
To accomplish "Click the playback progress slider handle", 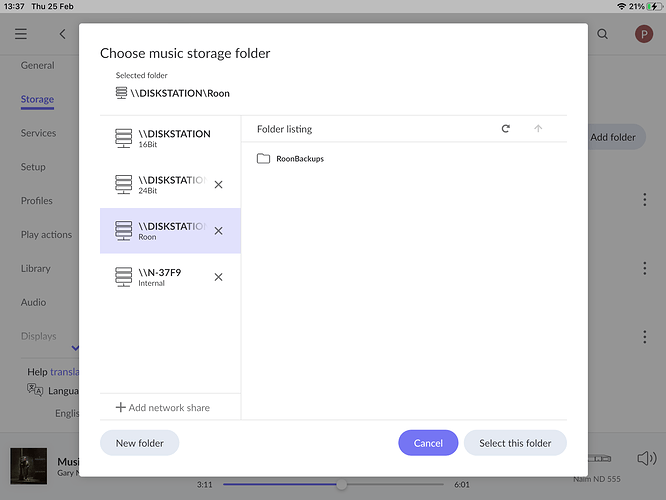I will coord(341,484).
